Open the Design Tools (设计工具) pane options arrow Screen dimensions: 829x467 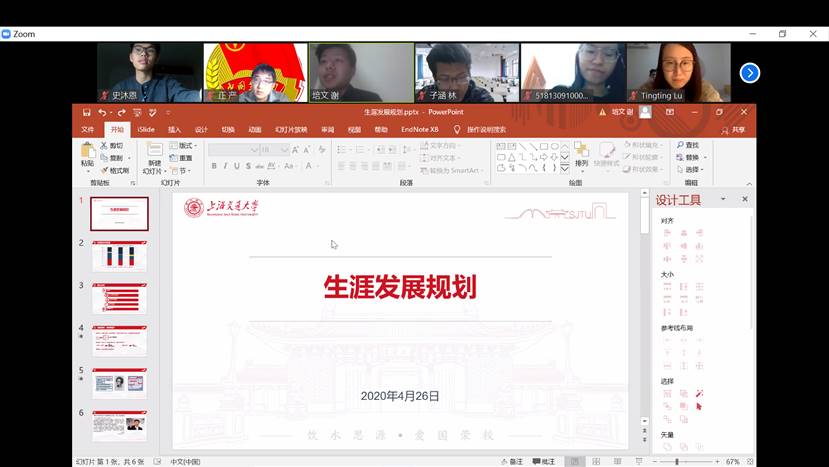726,200
